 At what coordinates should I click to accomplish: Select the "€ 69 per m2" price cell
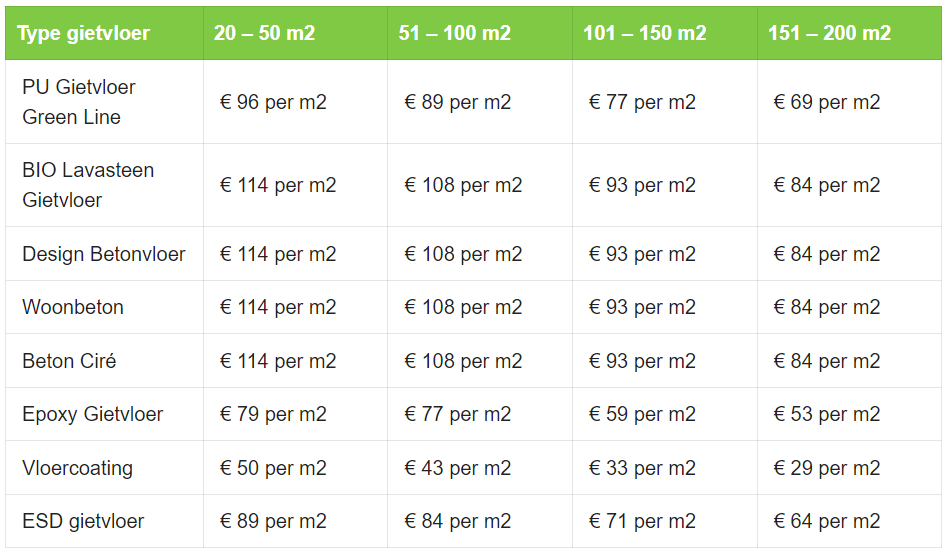[827, 102]
